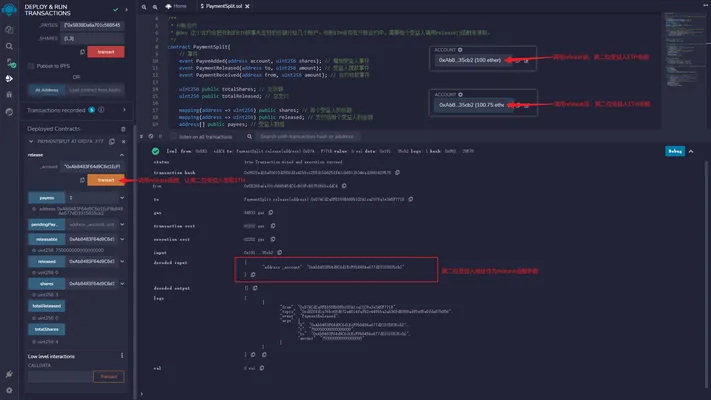Copy the constructor calldata next to red transact
711x400 pixels.
82,52
